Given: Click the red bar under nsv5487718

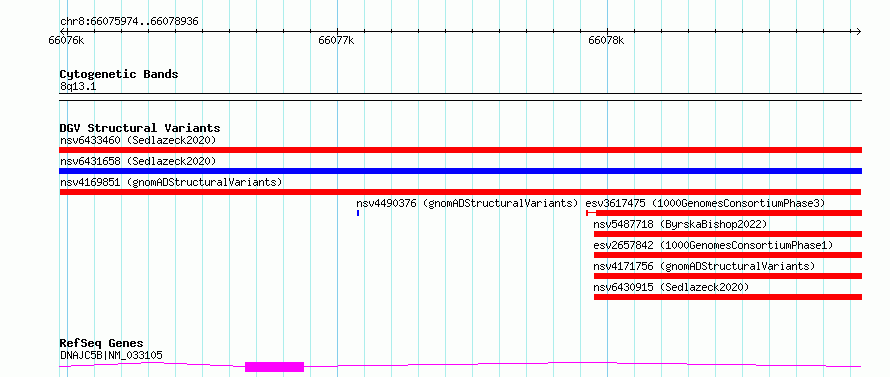Looking at the screenshot, I should point(728,234).
